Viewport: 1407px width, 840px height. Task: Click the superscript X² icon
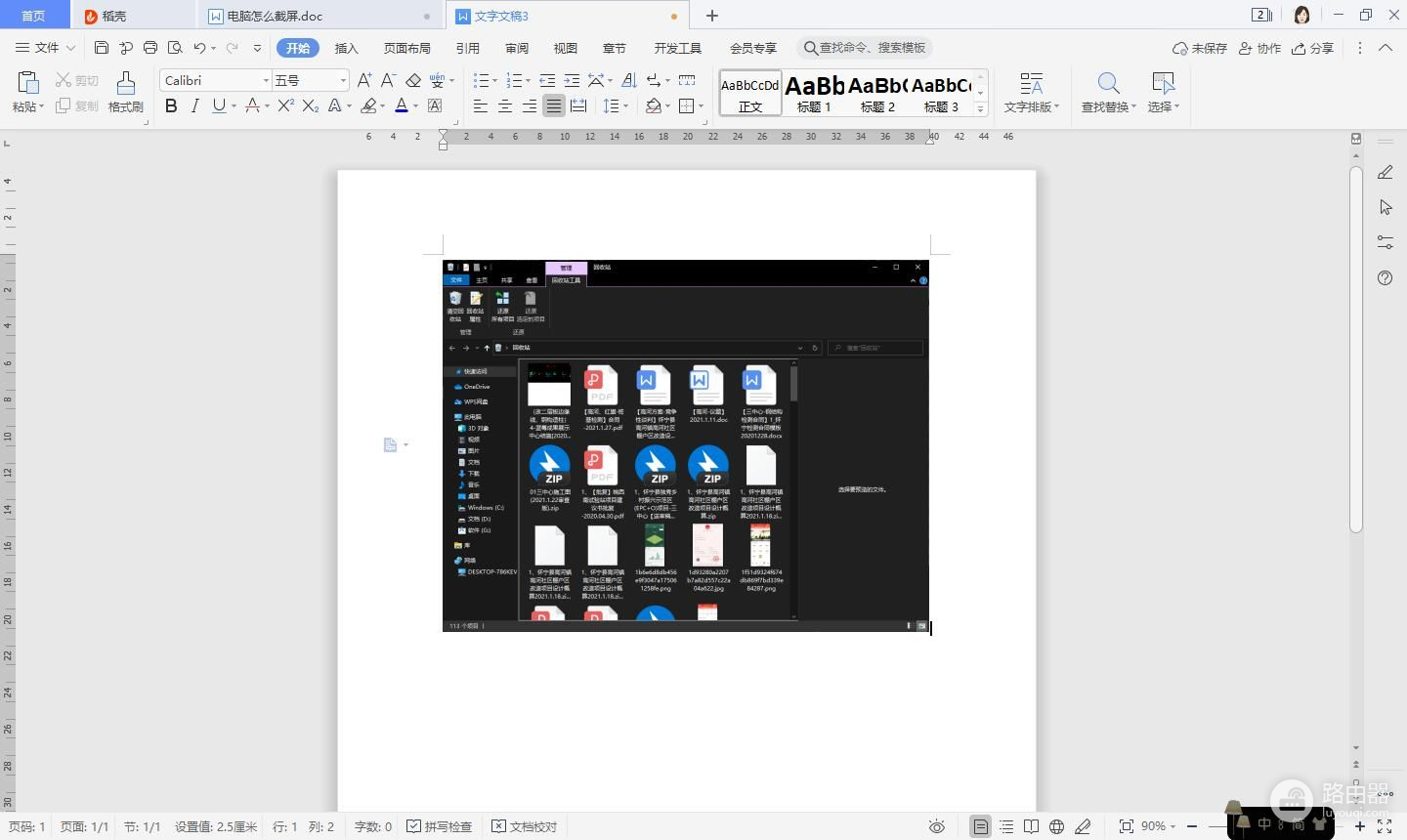pos(285,105)
